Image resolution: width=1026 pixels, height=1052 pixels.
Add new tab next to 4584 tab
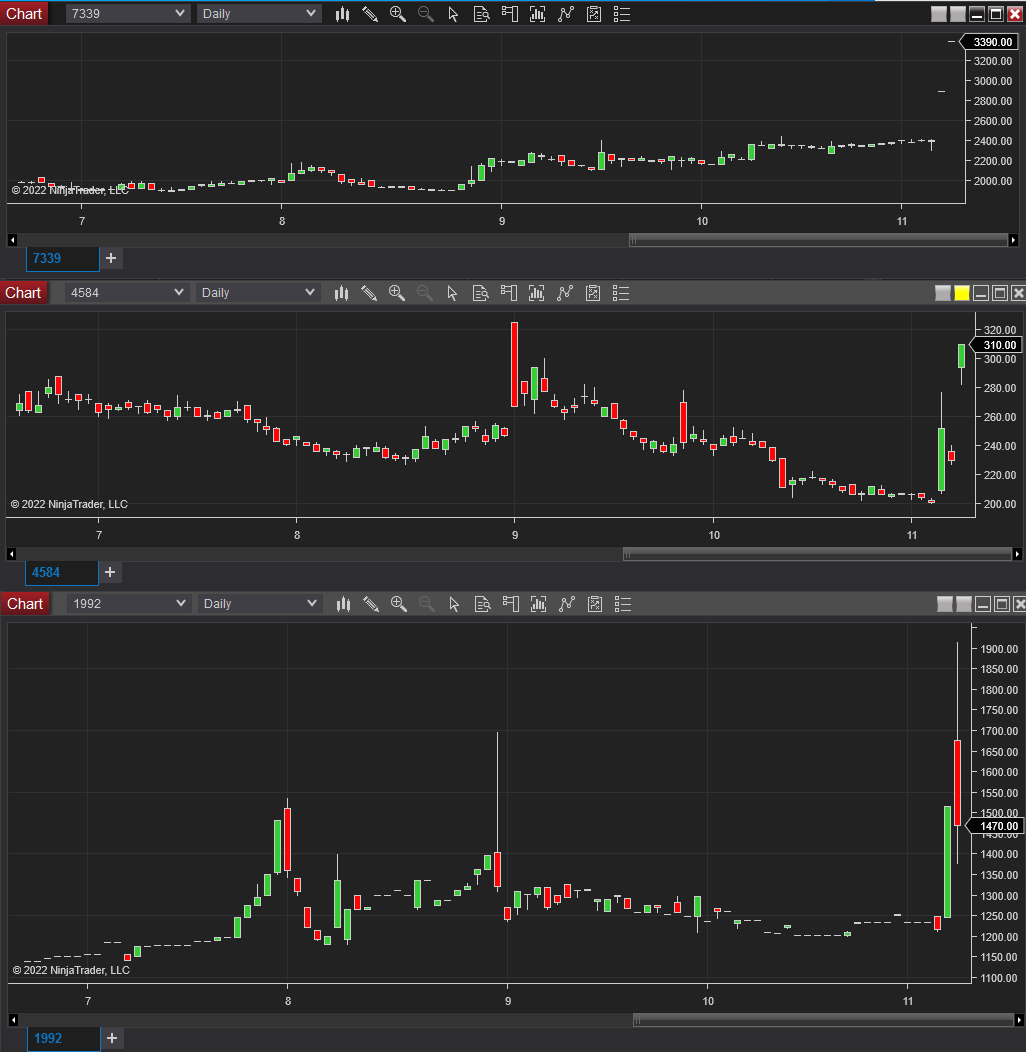click(111, 572)
